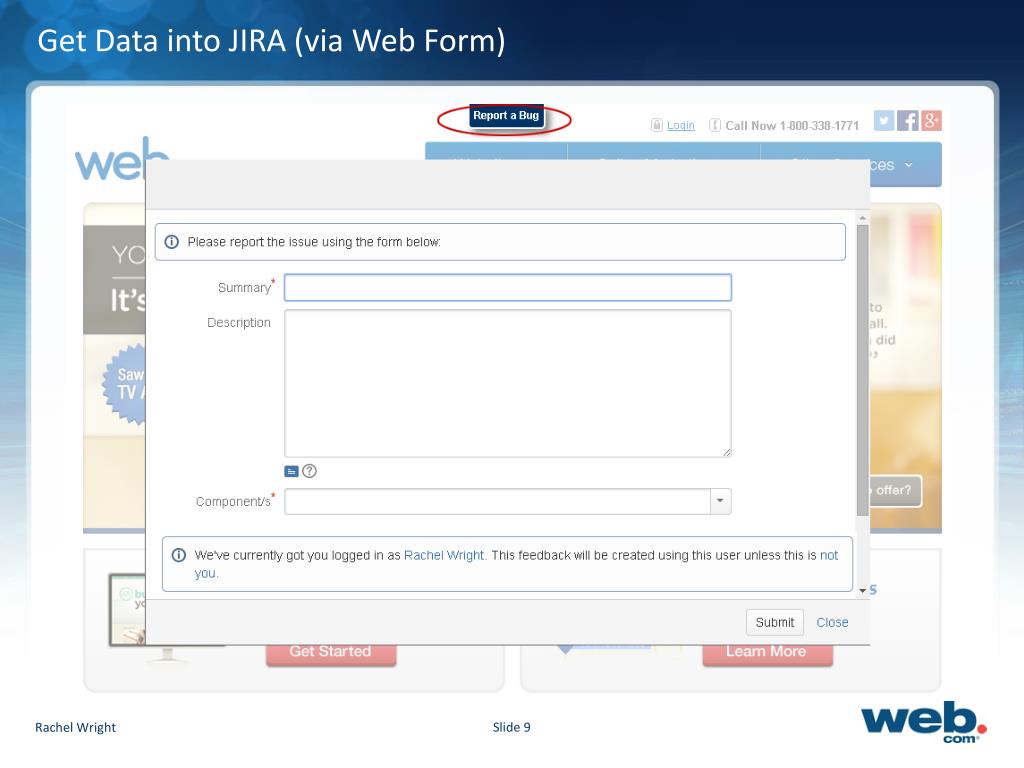This screenshot has width=1024, height=768.
Task: Click the 'not you' link
Action: point(829,555)
